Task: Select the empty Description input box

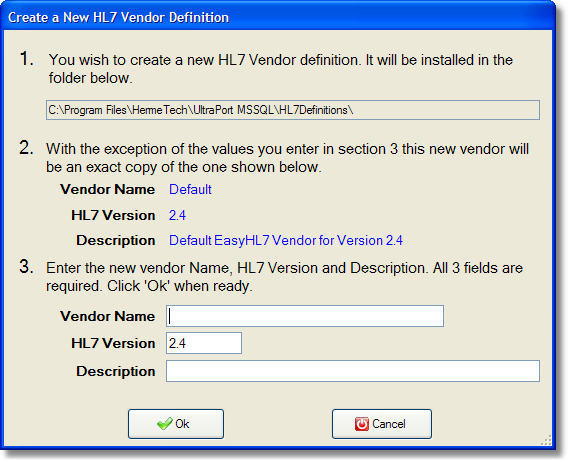Action: (353, 371)
